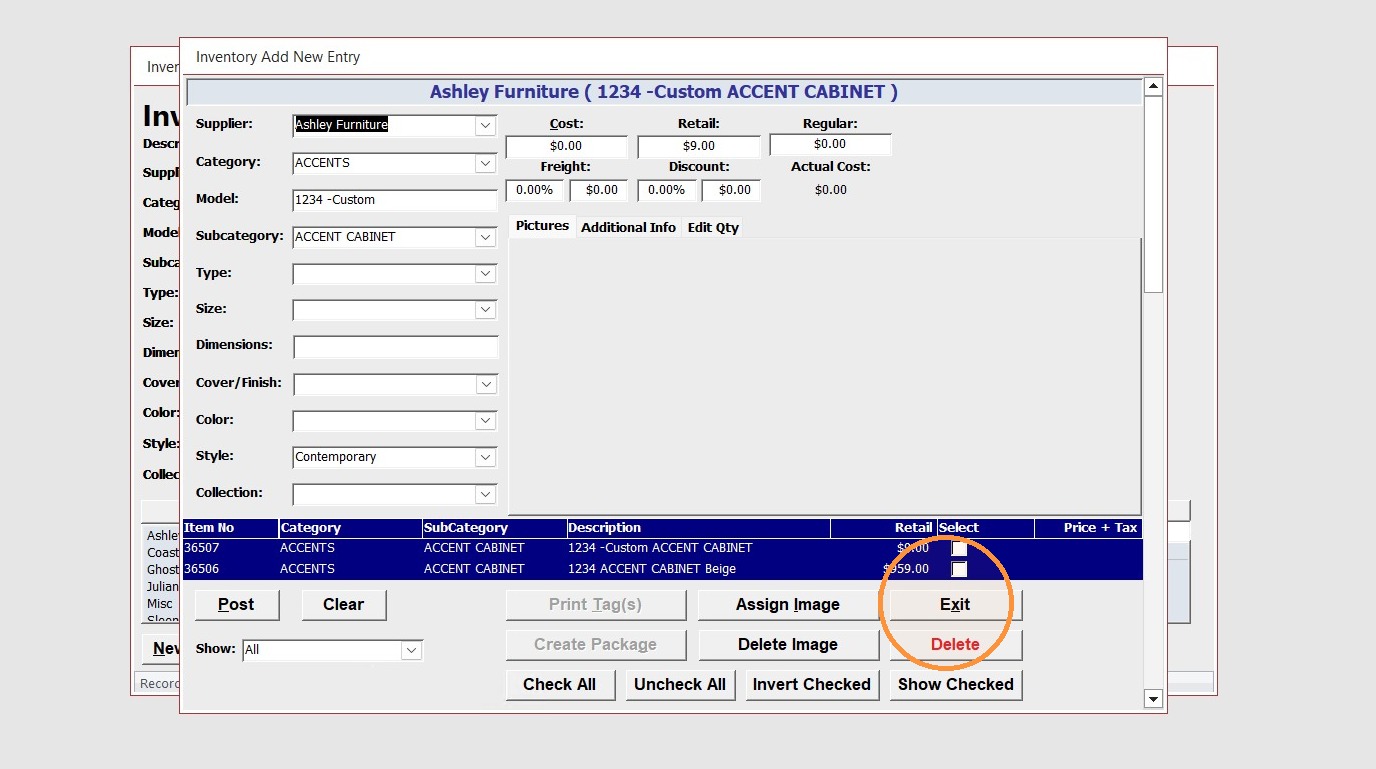Screen dimensions: 1376x769
Task: Click the Delete Image button
Action: pyautogui.click(x=788, y=644)
